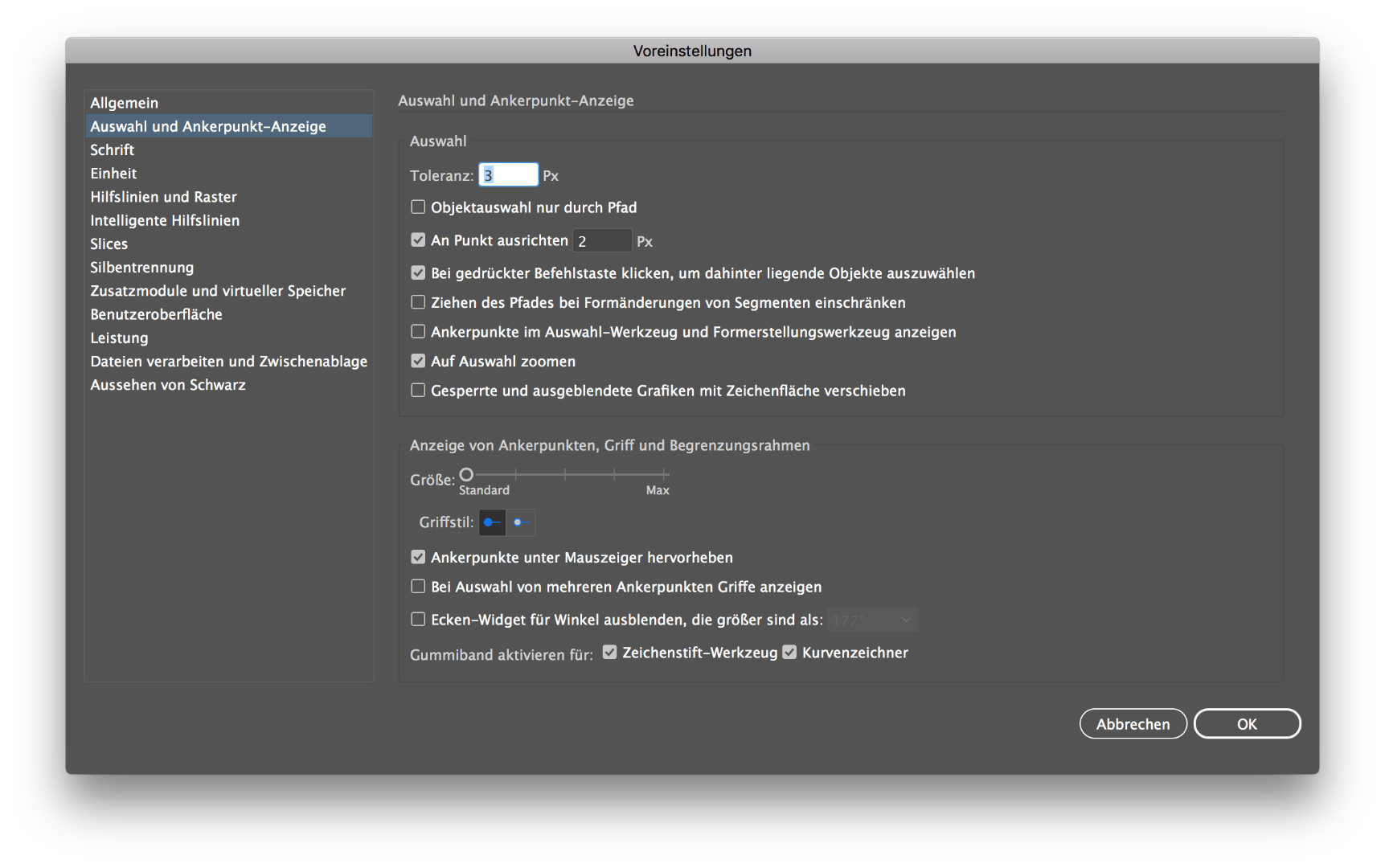Disable Ankerpunkte unter Mauszeiger hervorheben

(x=418, y=557)
